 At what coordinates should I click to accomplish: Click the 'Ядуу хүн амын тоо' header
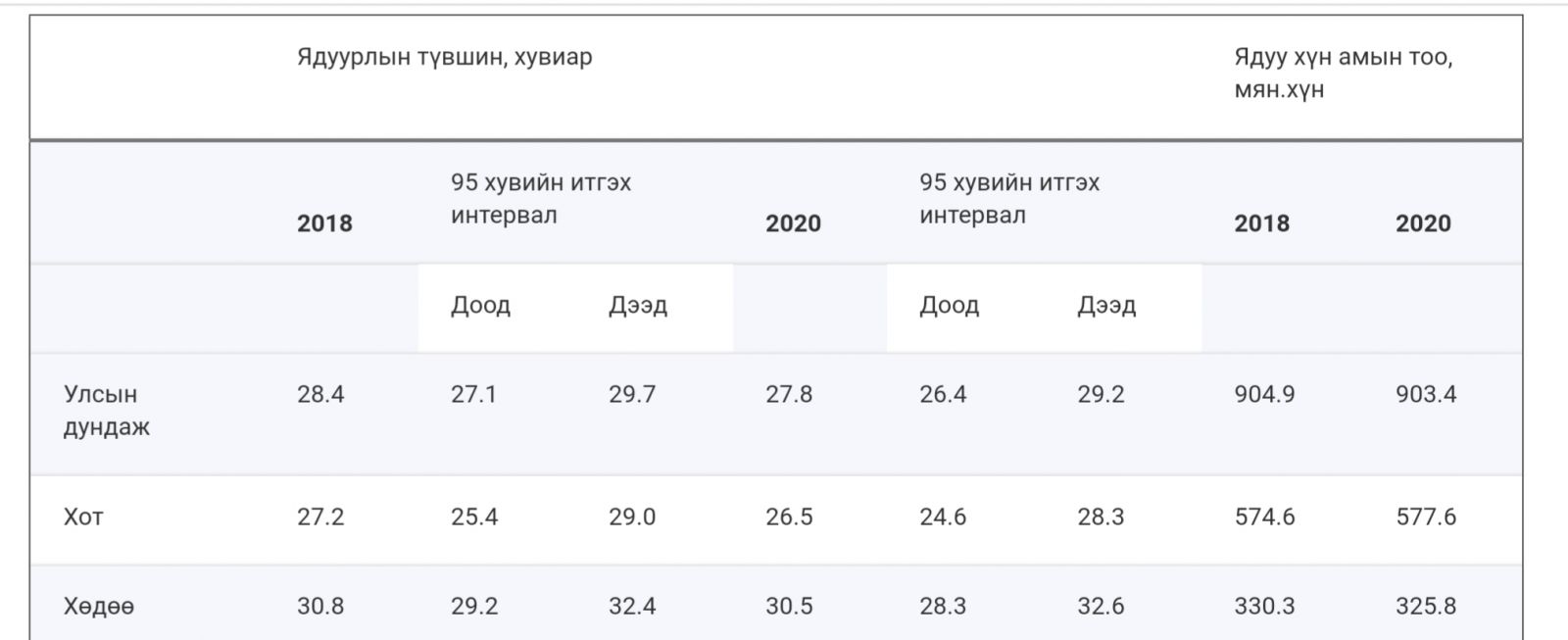pyautogui.click(x=1344, y=73)
